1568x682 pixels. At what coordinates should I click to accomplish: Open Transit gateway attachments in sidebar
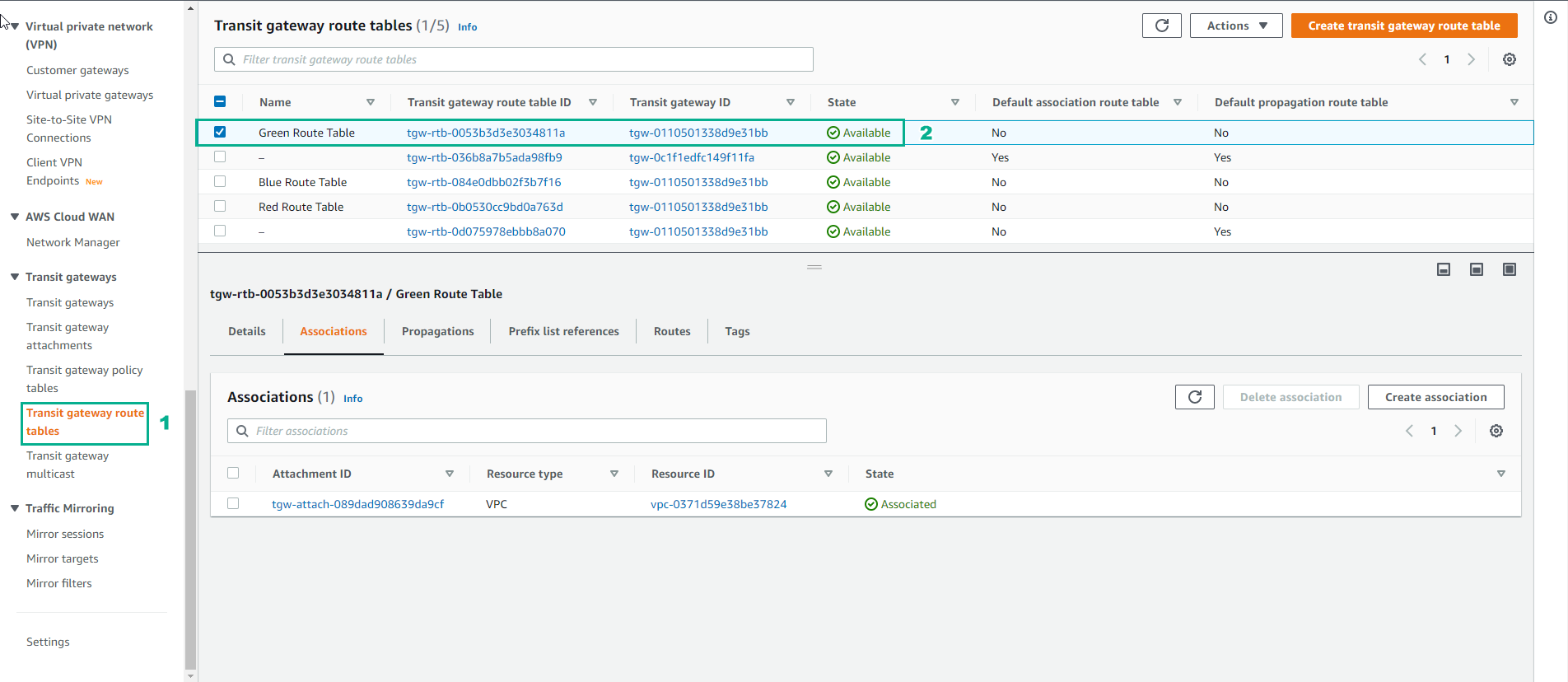click(68, 336)
